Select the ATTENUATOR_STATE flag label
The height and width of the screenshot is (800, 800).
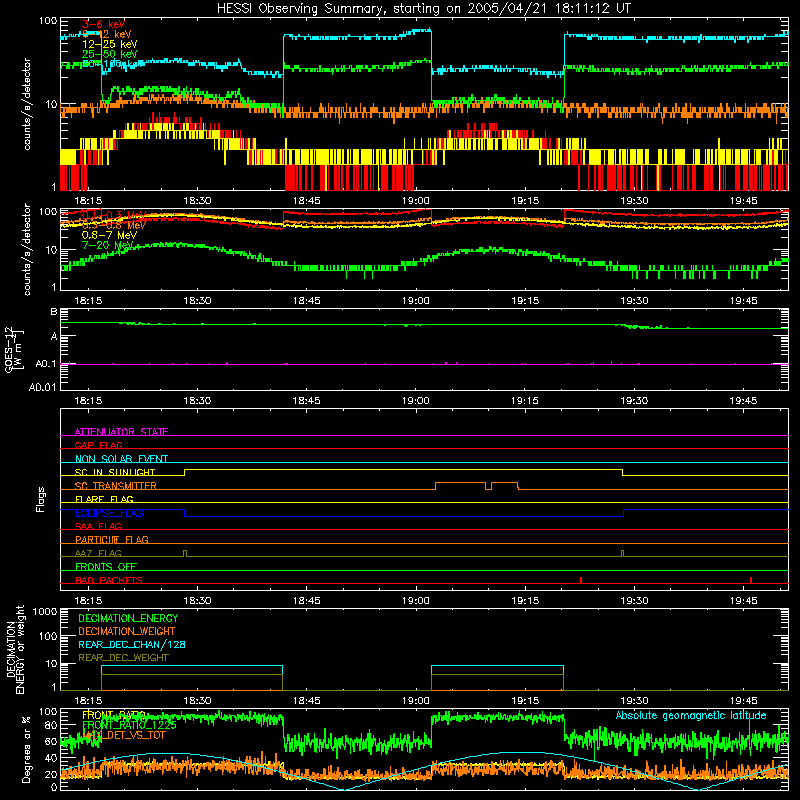coord(121,432)
